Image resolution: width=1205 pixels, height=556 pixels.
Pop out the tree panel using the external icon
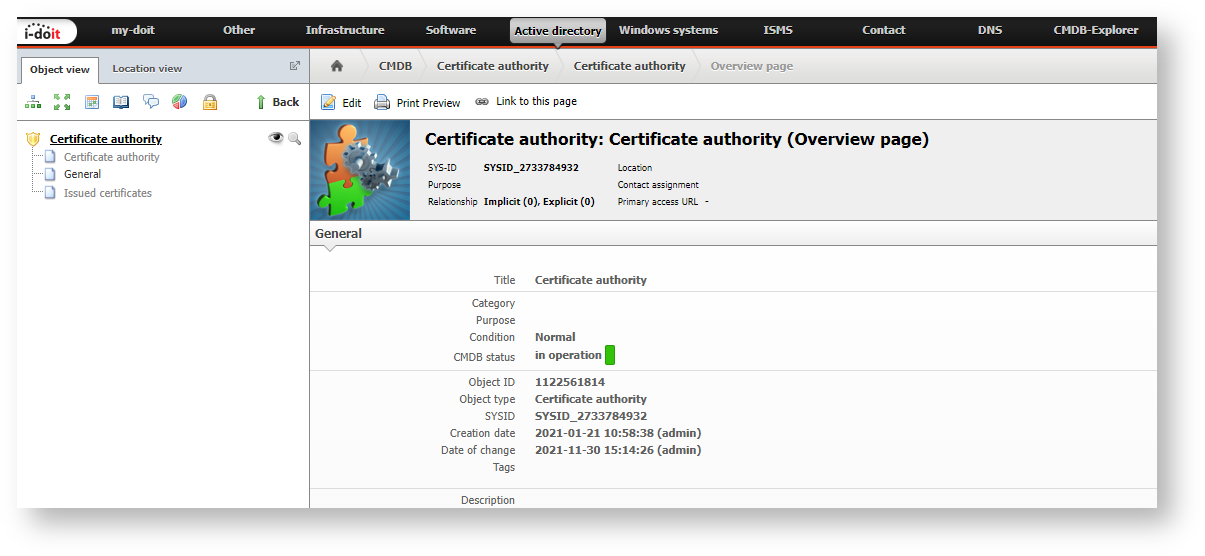point(295,66)
